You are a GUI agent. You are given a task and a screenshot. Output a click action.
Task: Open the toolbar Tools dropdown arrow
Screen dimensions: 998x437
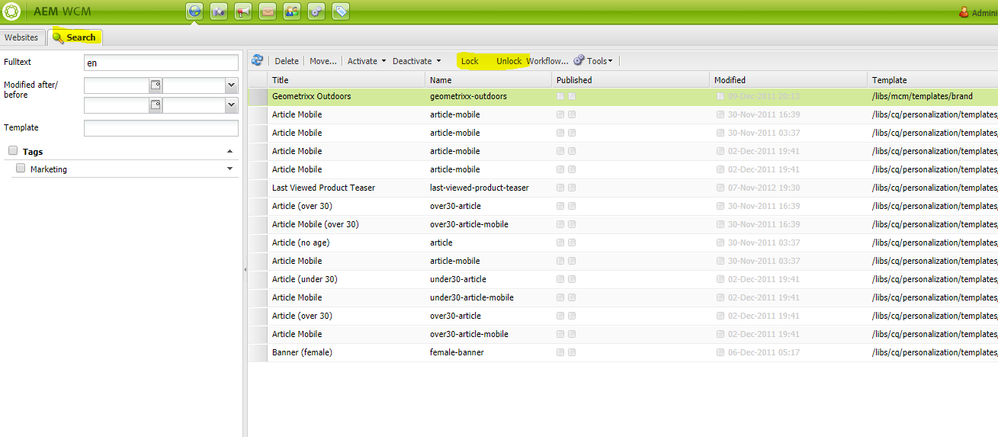pos(610,61)
